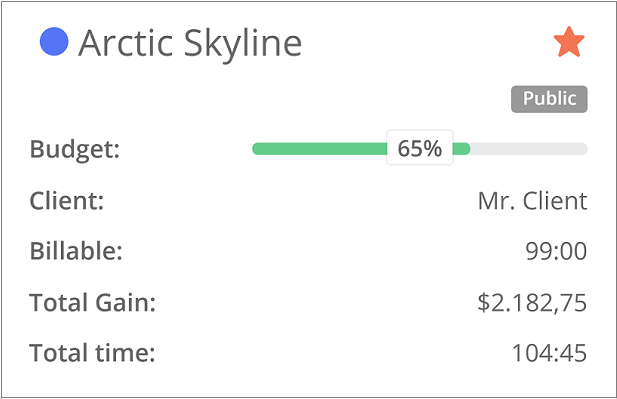Open the Arctic Skyline project title
Screen dimensions: 617x399
coord(190,44)
